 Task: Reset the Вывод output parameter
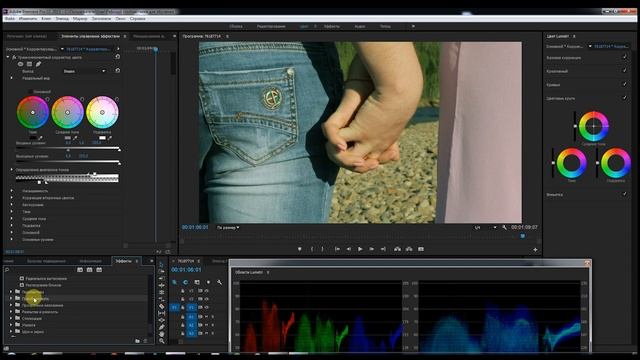point(118,71)
